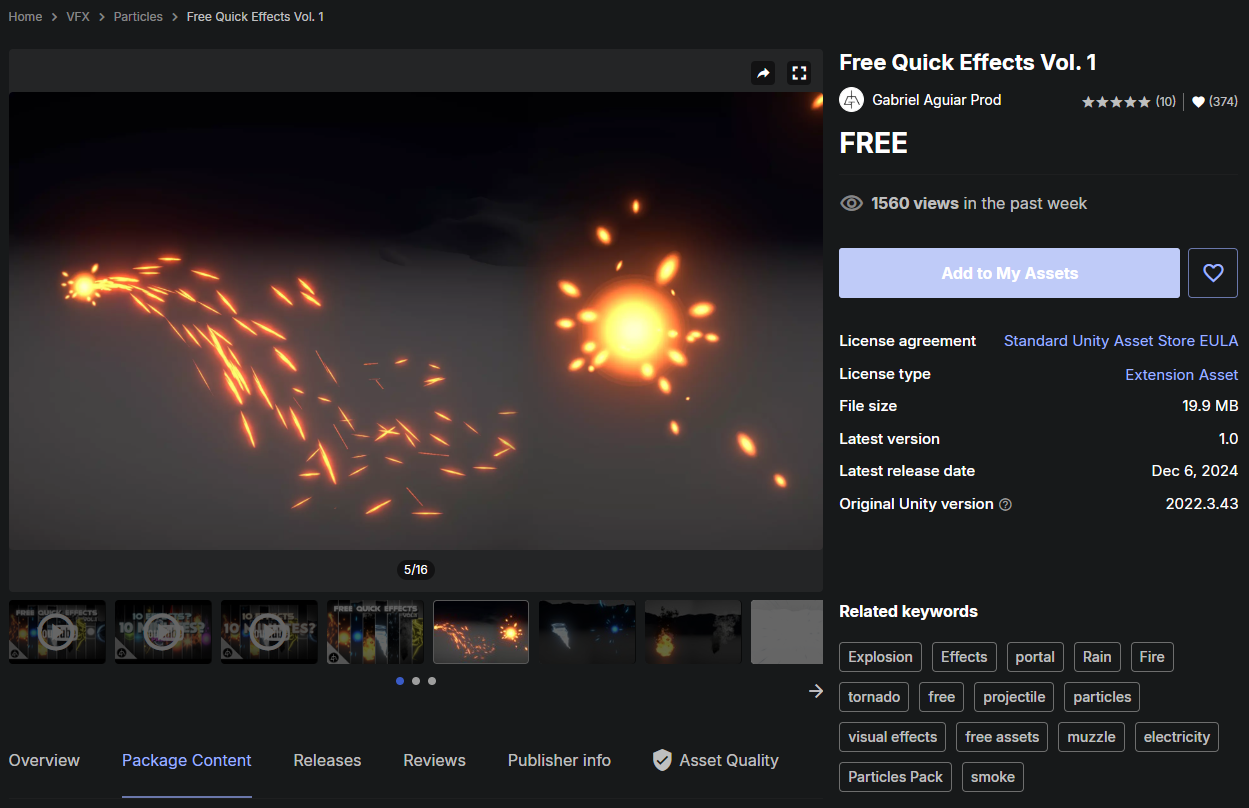Toggle the heart wishlist button beside Add to My Assets

[x=1213, y=273]
